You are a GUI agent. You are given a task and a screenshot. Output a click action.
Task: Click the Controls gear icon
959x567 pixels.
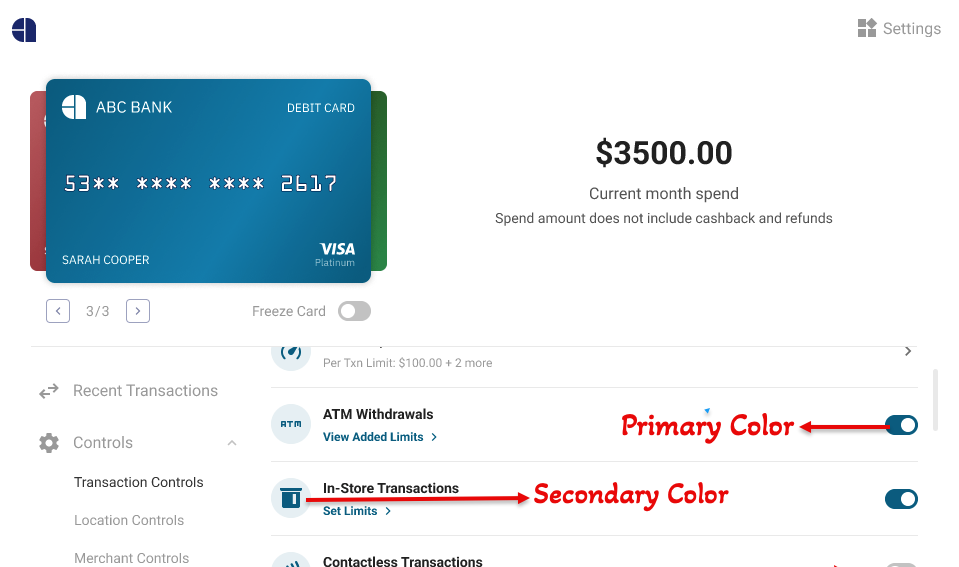pyautogui.click(x=49, y=443)
